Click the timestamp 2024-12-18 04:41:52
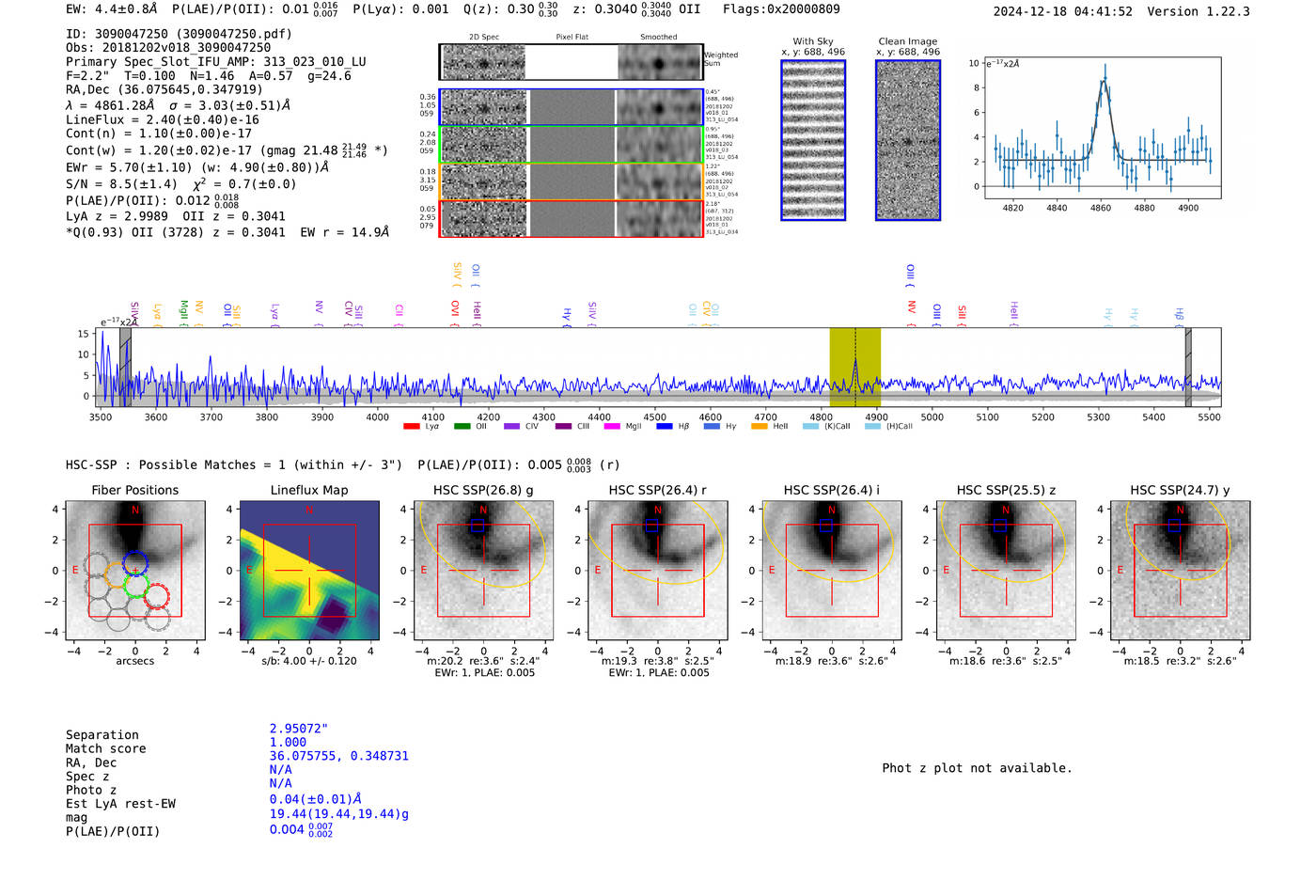The width and height of the screenshot is (1316, 896). coord(1063,11)
